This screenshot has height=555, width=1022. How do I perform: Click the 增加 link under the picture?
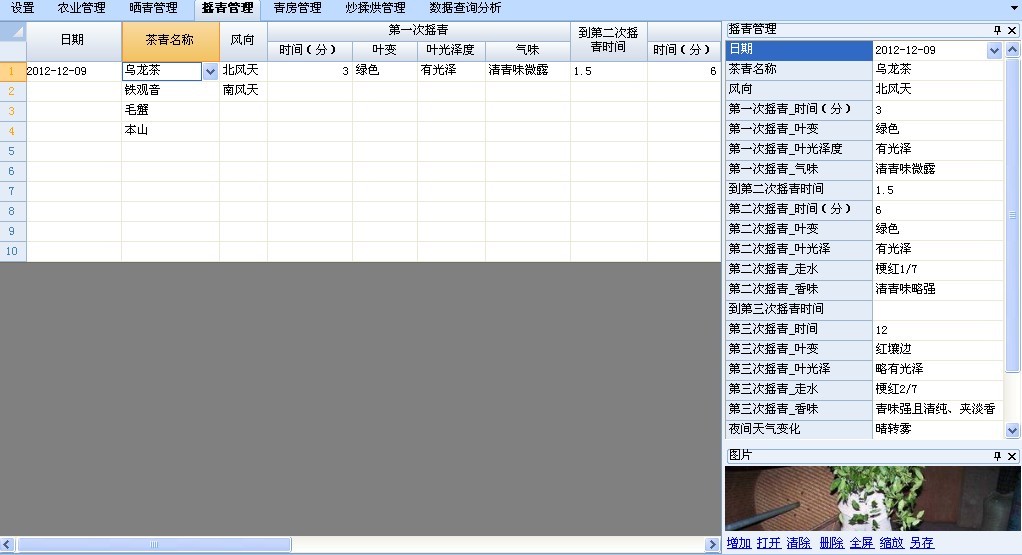738,543
